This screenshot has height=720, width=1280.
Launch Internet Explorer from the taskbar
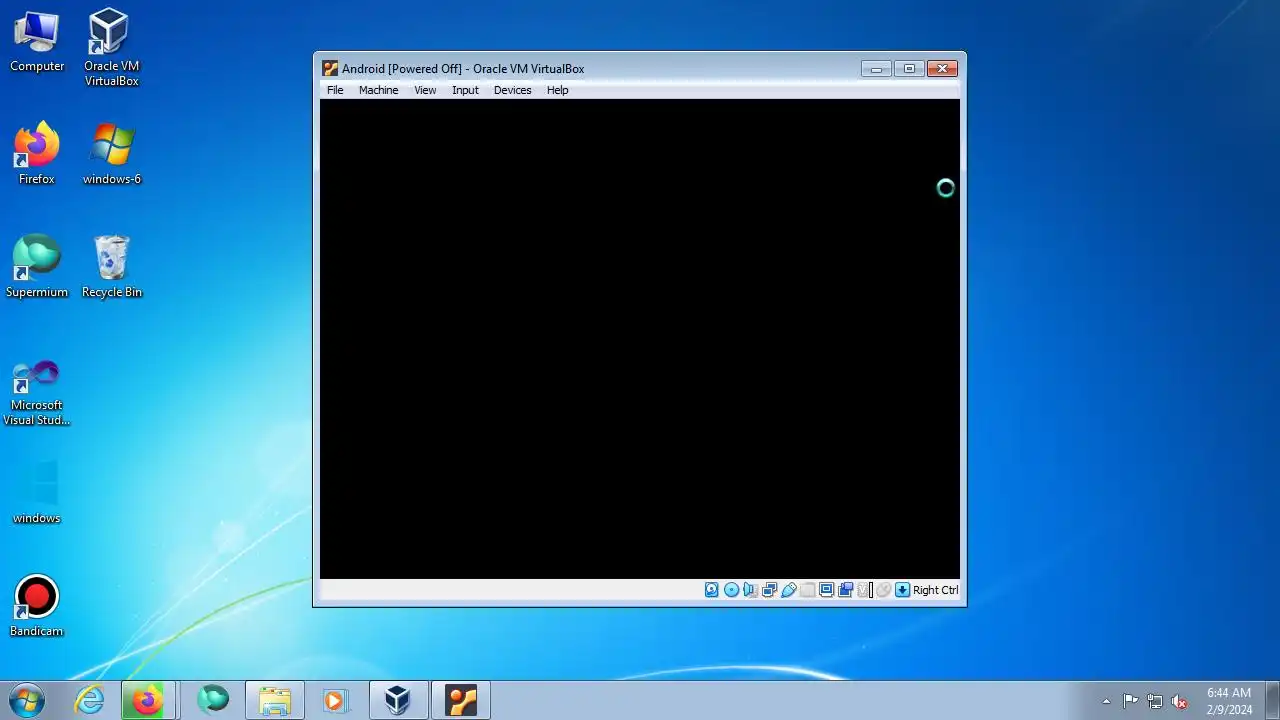point(90,700)
